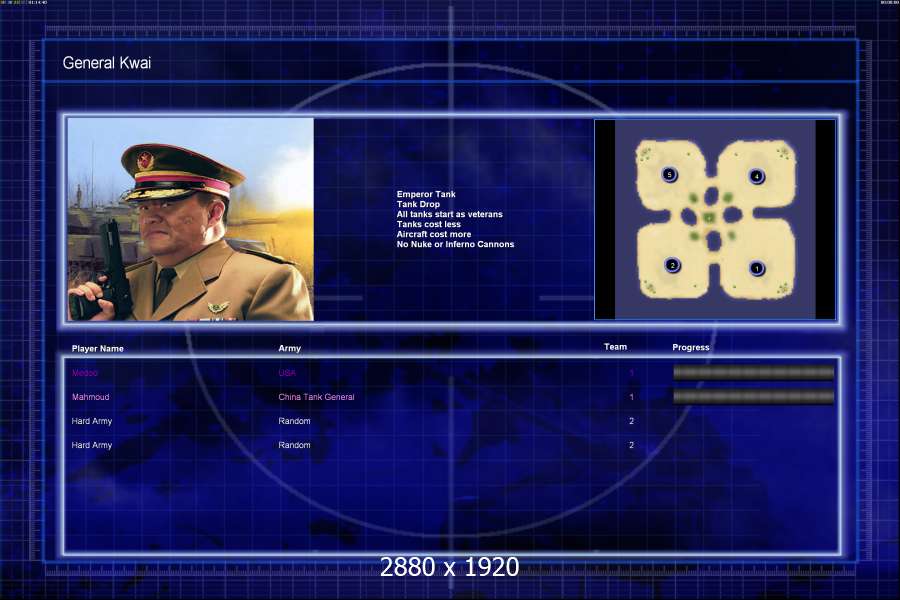Click the USA army entry
This screenshot has height=600, width=900.
(x=287, y=373)
